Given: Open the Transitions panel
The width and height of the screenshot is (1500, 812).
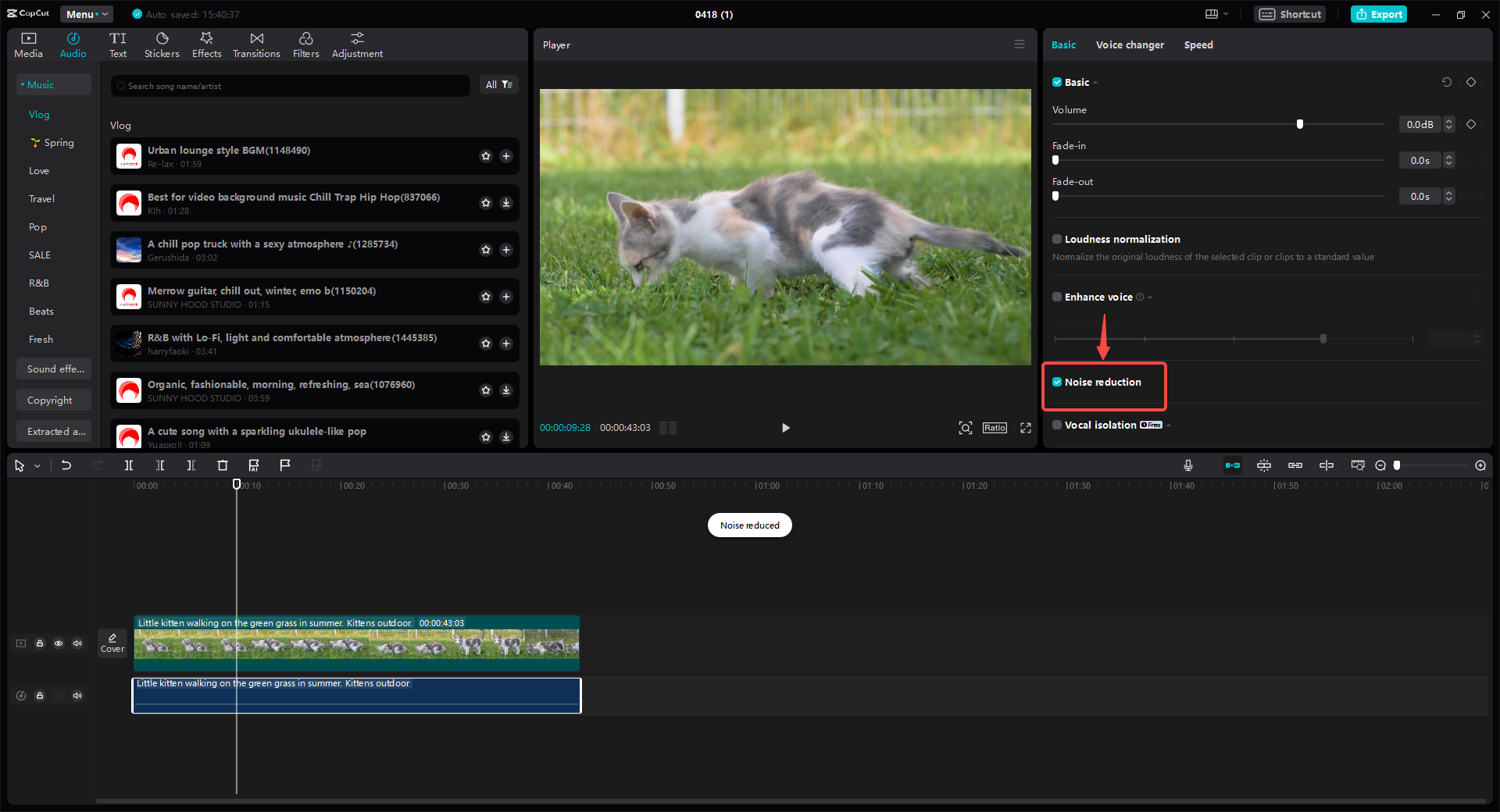Looking at the screenshot, I should 256,44.
